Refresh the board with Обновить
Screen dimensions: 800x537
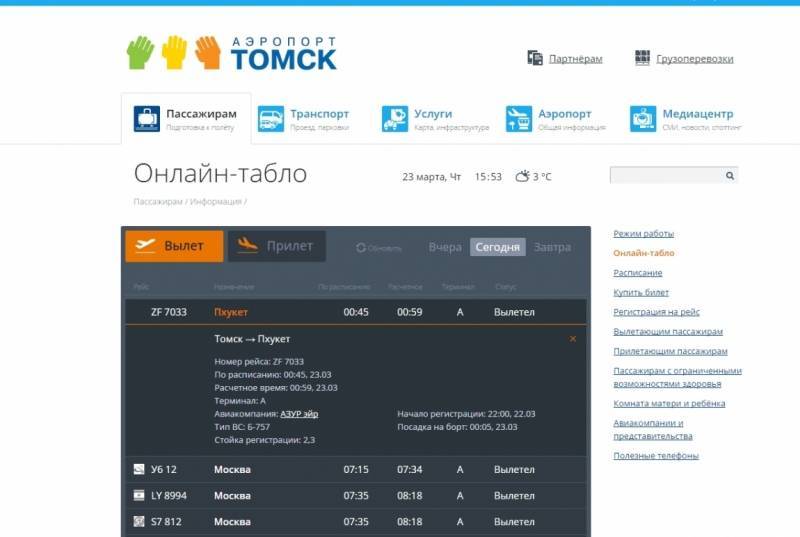[379, 248]
